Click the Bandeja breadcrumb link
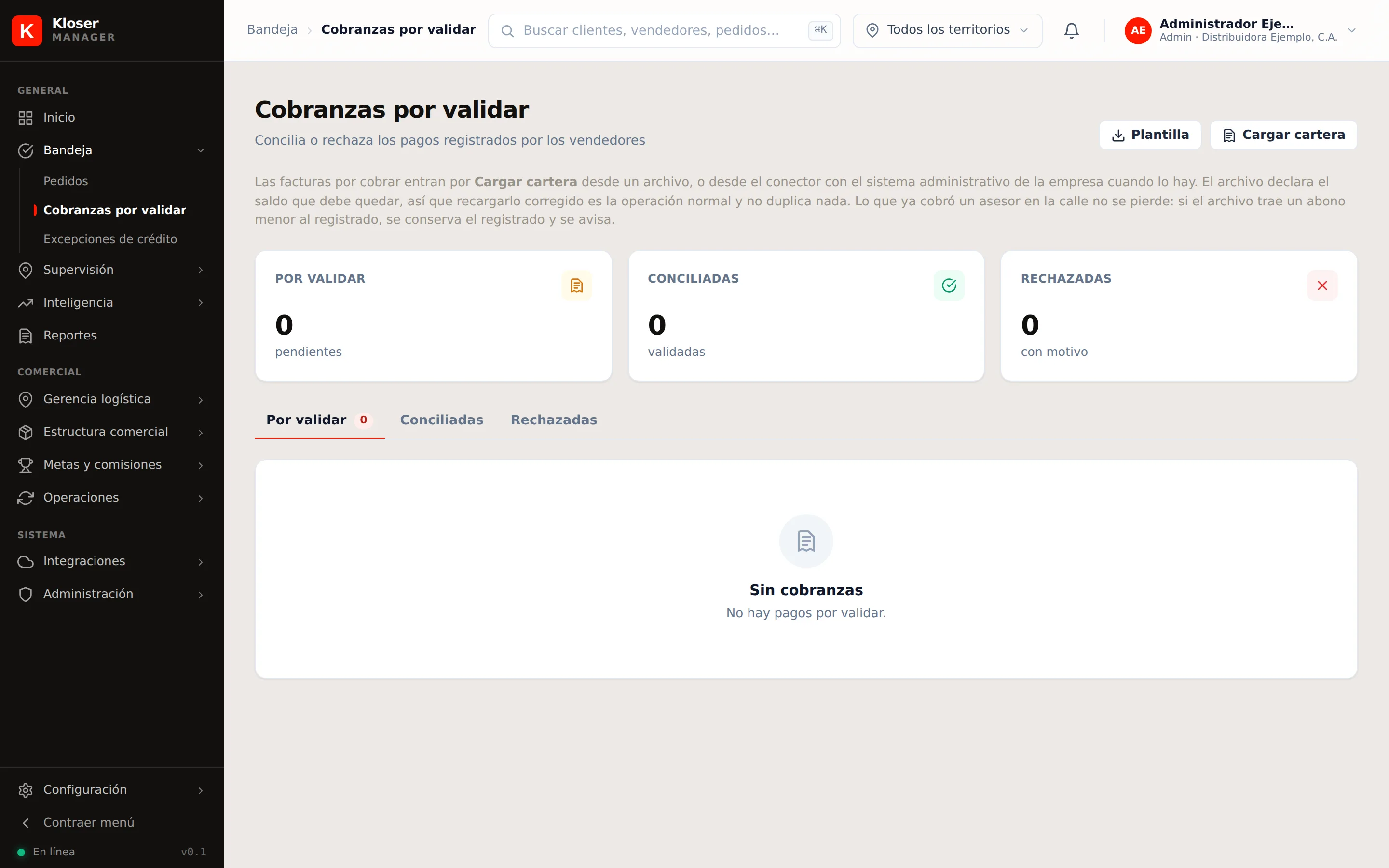Viewport: 1389px width, 868px height. tap(272, 30)
